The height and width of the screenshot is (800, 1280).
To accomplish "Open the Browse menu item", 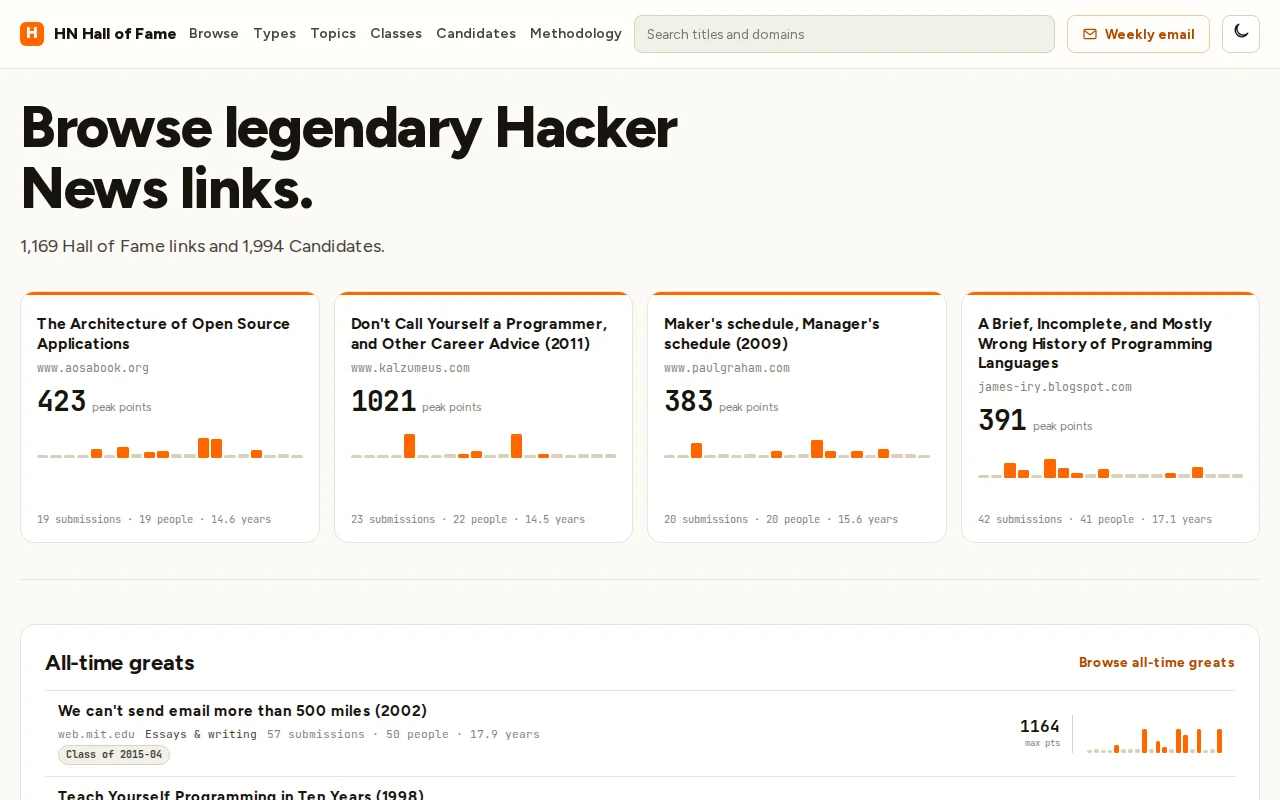I will 214,34.
